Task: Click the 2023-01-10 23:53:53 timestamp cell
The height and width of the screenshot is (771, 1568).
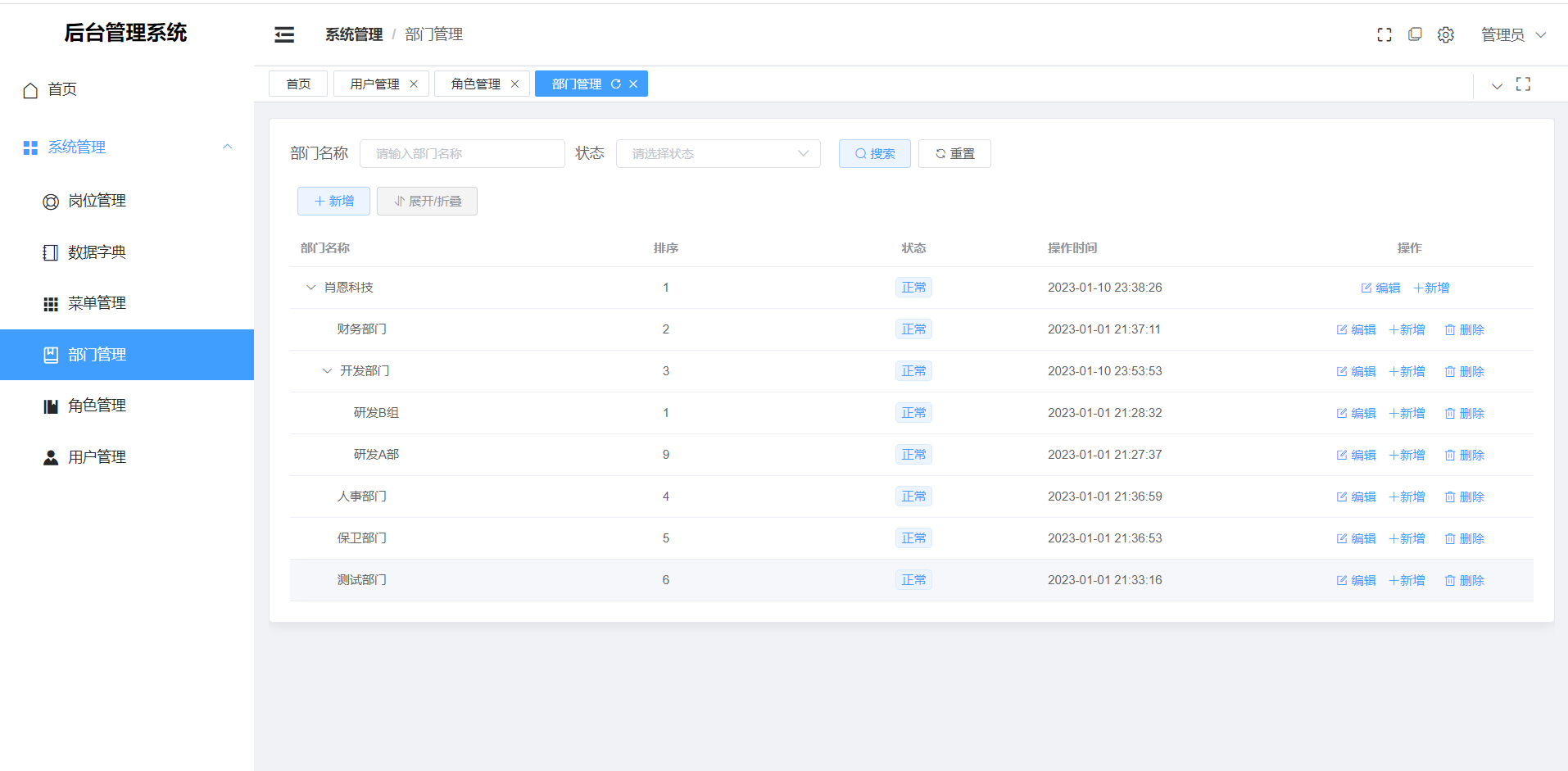Action: pyautogui.click(x=1104, y=371)
